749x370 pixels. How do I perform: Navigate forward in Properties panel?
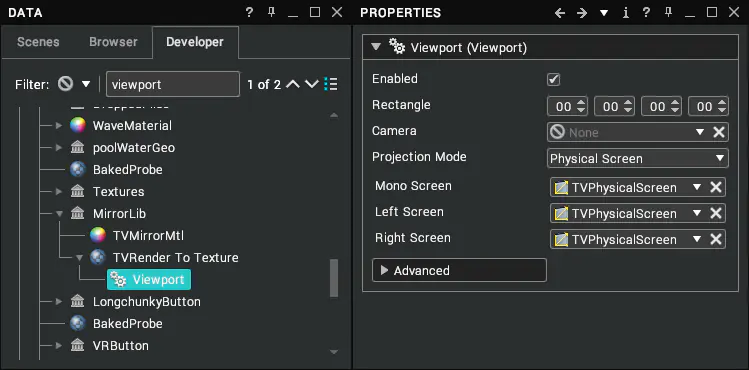(582, 13)
